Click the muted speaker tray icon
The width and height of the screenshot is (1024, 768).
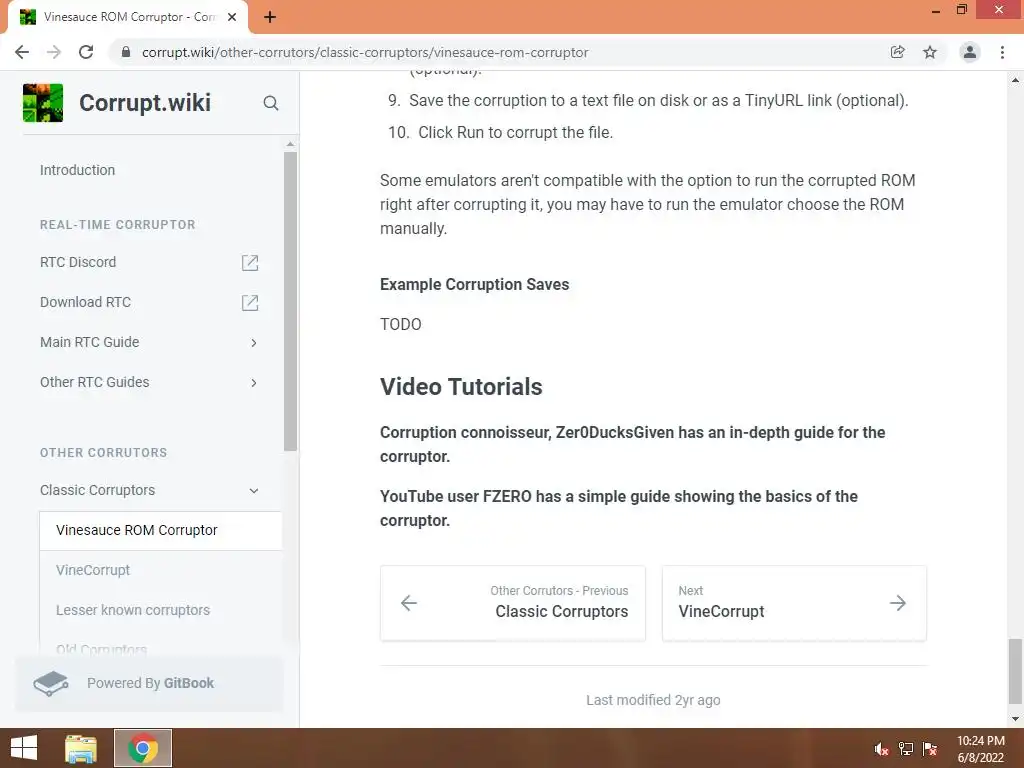coord(881,749)
